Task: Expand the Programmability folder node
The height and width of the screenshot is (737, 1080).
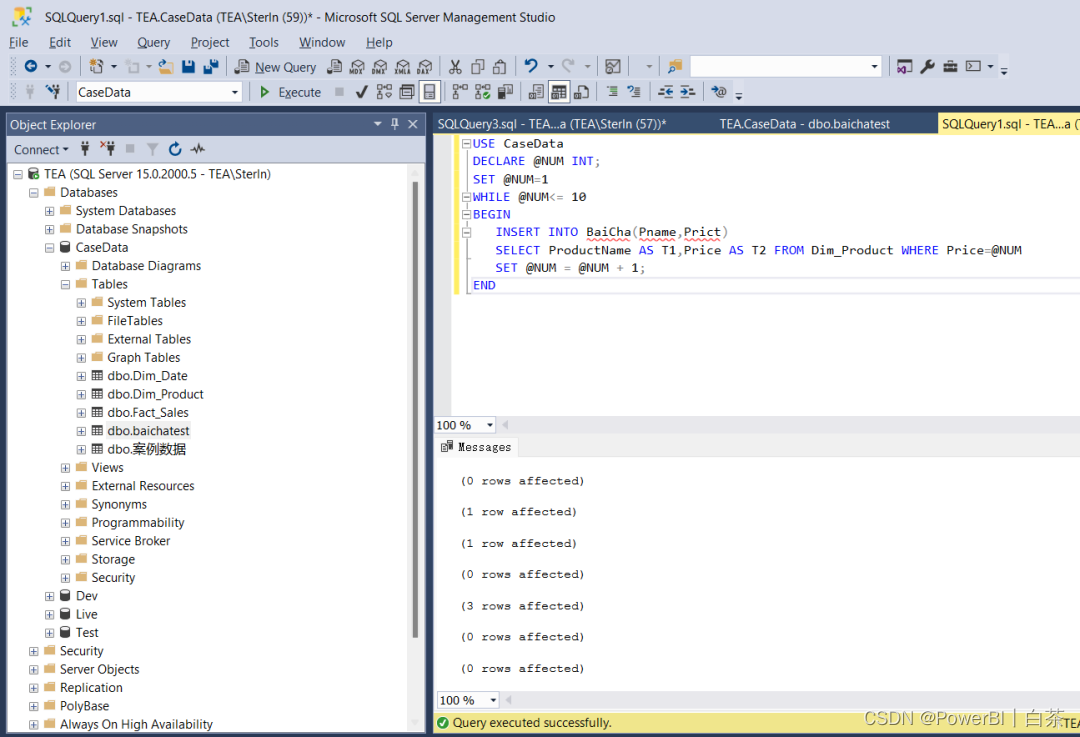Action: pos(65,523)
